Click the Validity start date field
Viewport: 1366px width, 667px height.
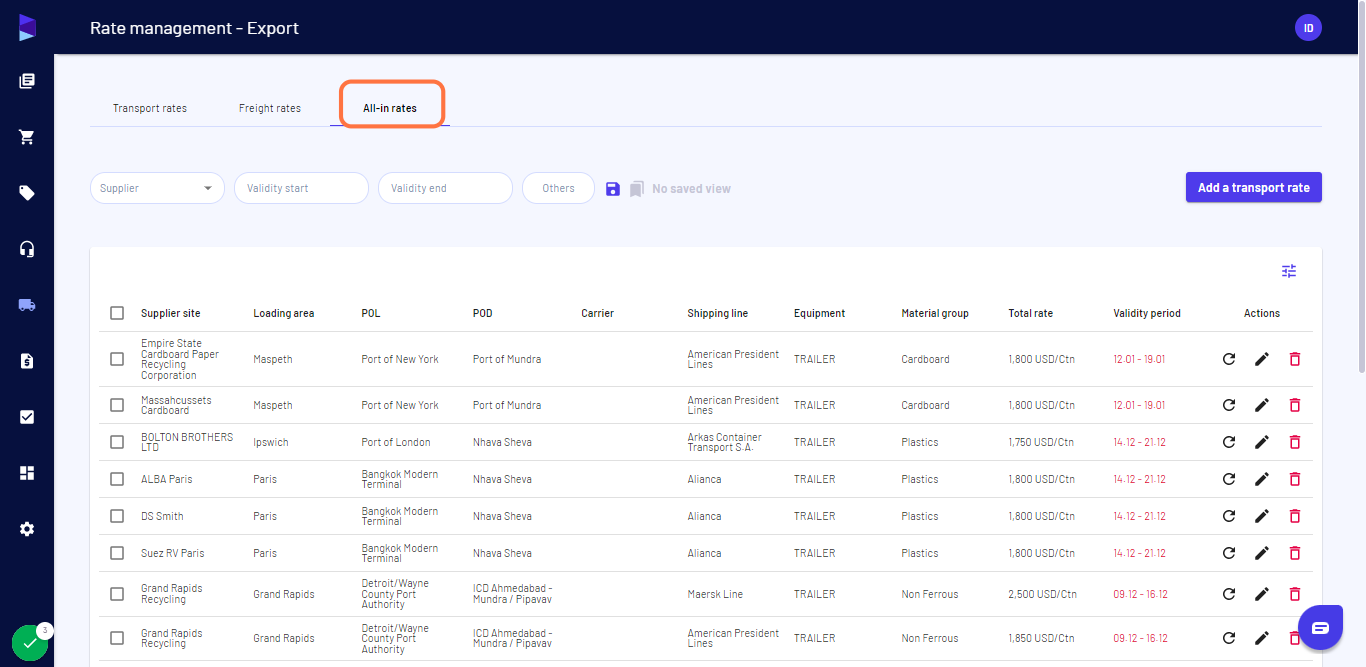[x=301, y=188]
